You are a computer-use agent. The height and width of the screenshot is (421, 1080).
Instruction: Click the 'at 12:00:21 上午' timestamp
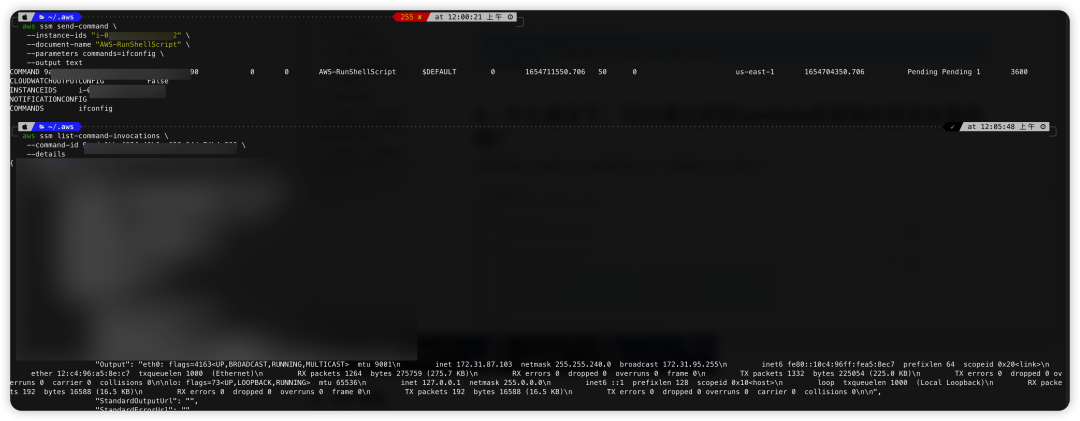pyautogui.click(x=468, y=17)
